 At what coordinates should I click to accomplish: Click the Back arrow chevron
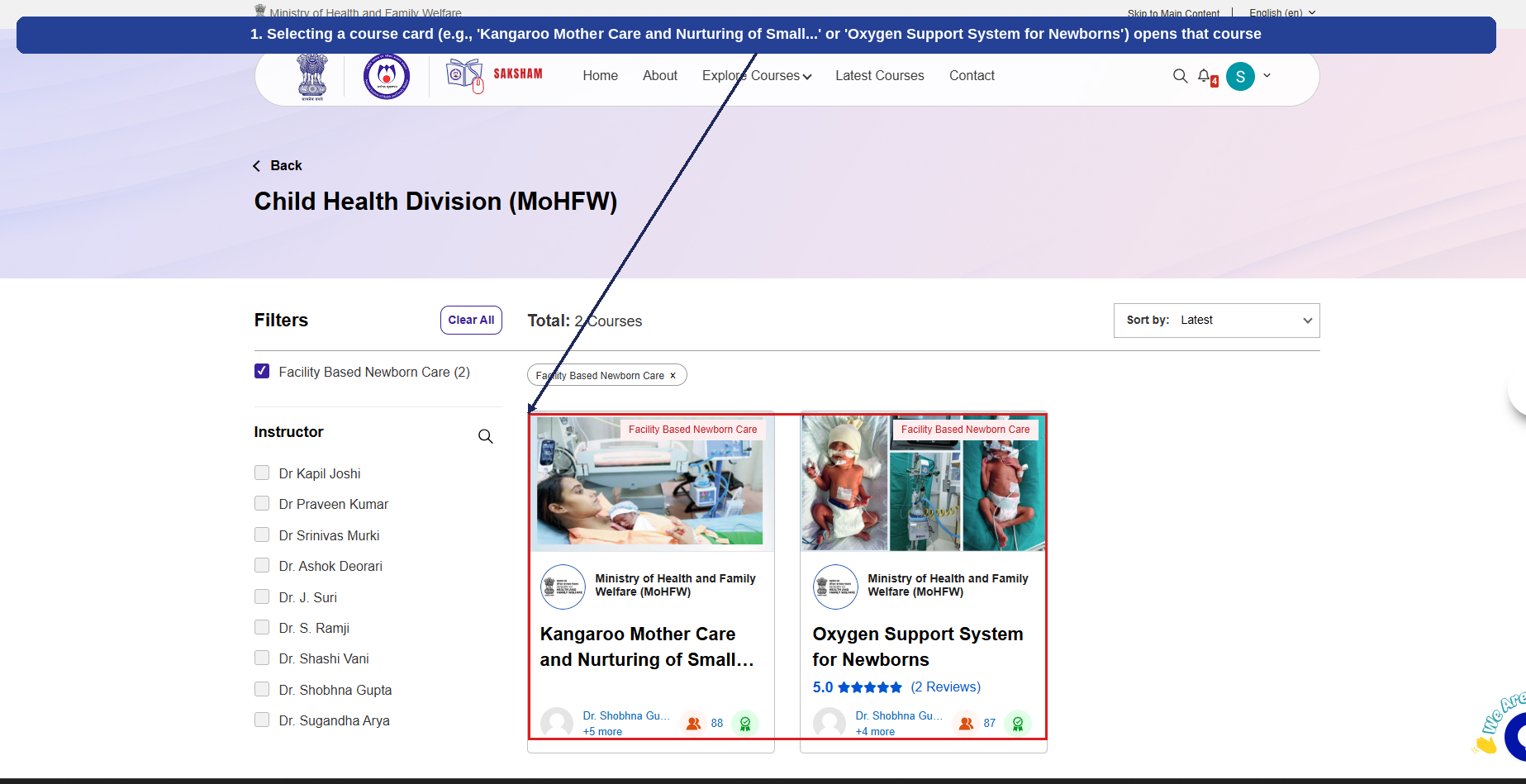[x=257, y=166]
